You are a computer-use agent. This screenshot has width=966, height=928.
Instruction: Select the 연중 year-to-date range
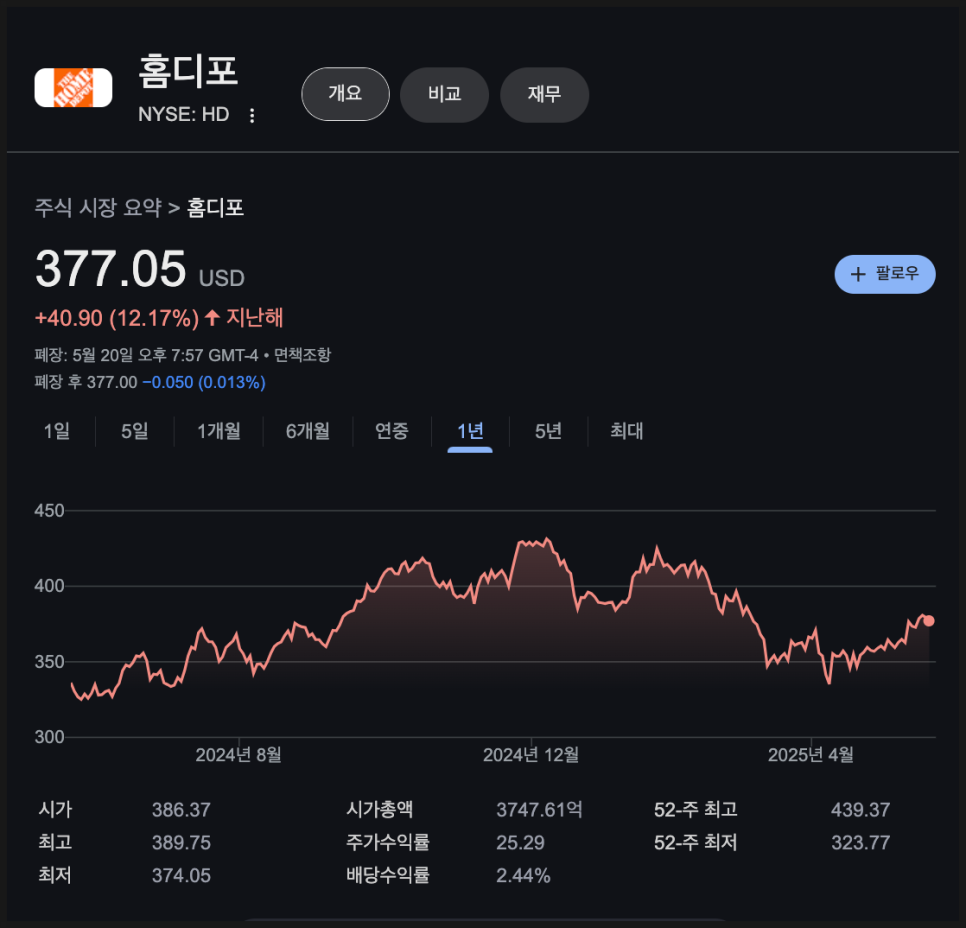tap(392, 431)
